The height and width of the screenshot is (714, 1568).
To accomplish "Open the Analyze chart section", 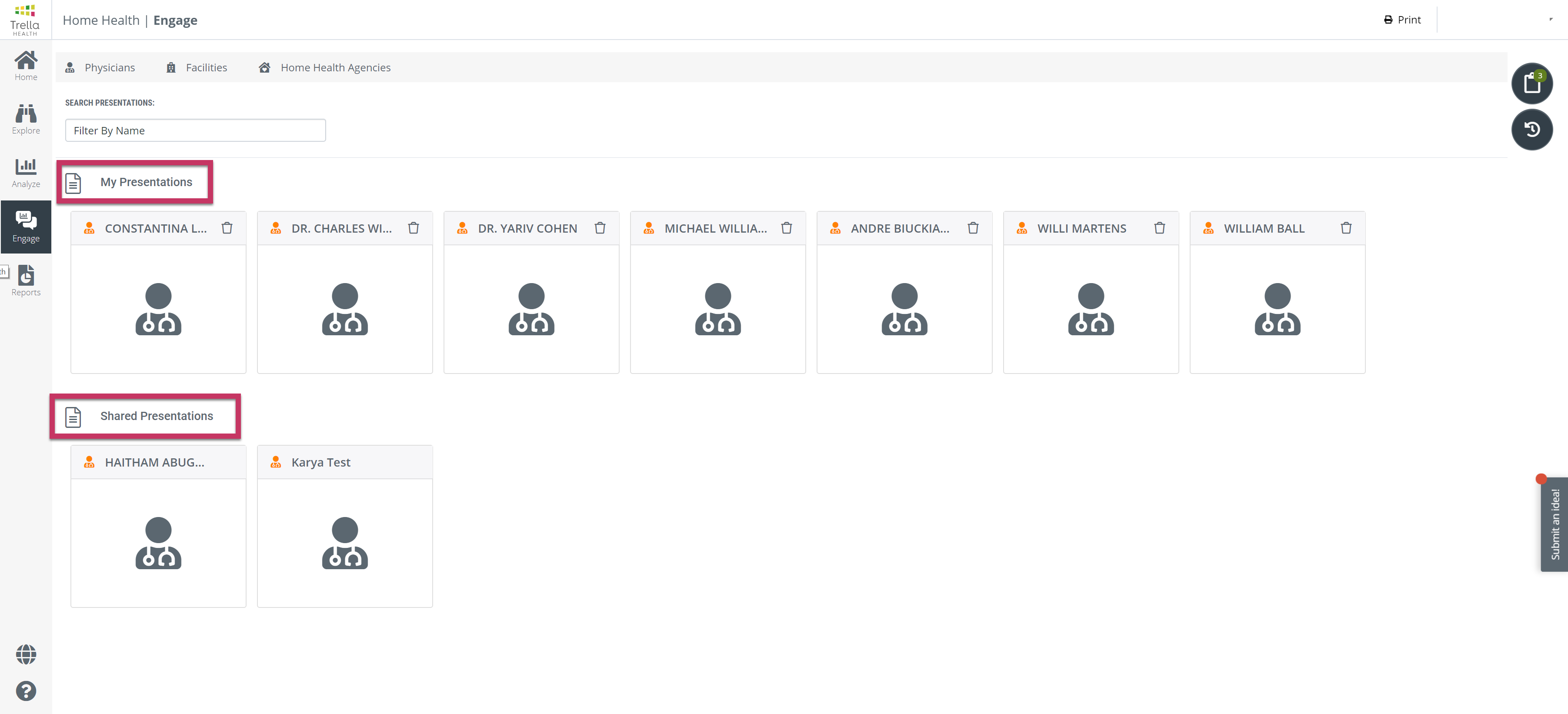I will (x=26, y=173).
